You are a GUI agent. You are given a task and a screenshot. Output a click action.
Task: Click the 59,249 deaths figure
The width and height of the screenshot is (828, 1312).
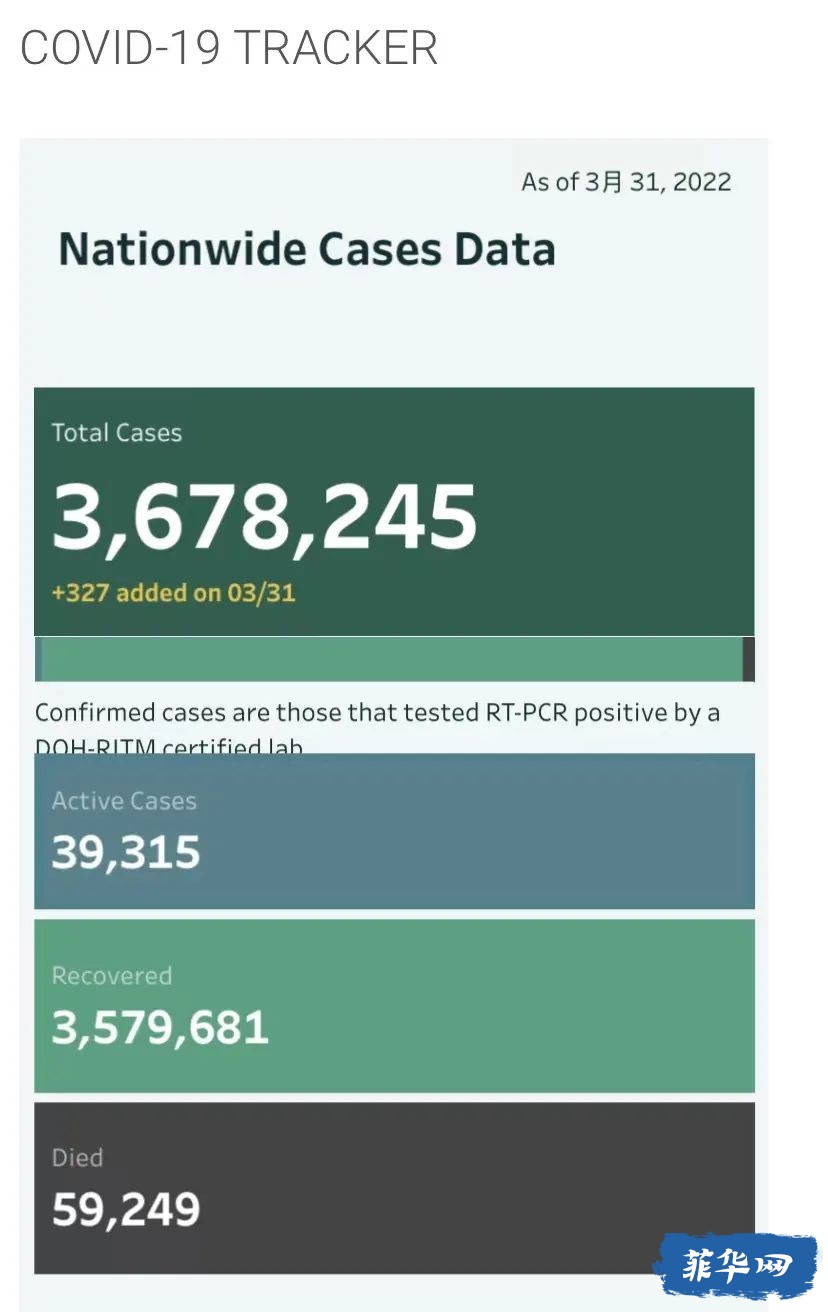pos(126,1210)
